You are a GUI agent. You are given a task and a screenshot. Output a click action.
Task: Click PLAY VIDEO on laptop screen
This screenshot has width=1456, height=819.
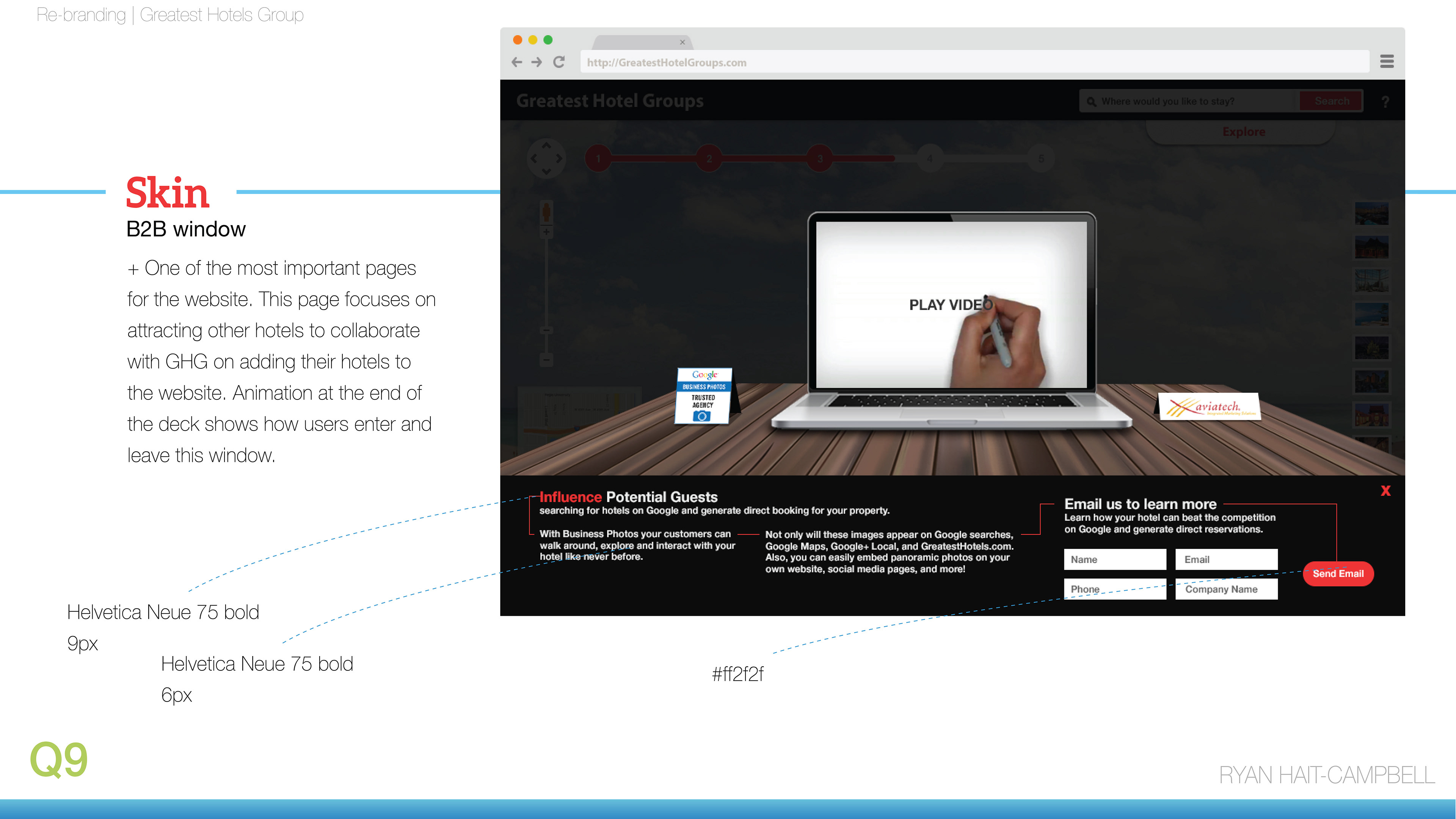click(950, 305)
